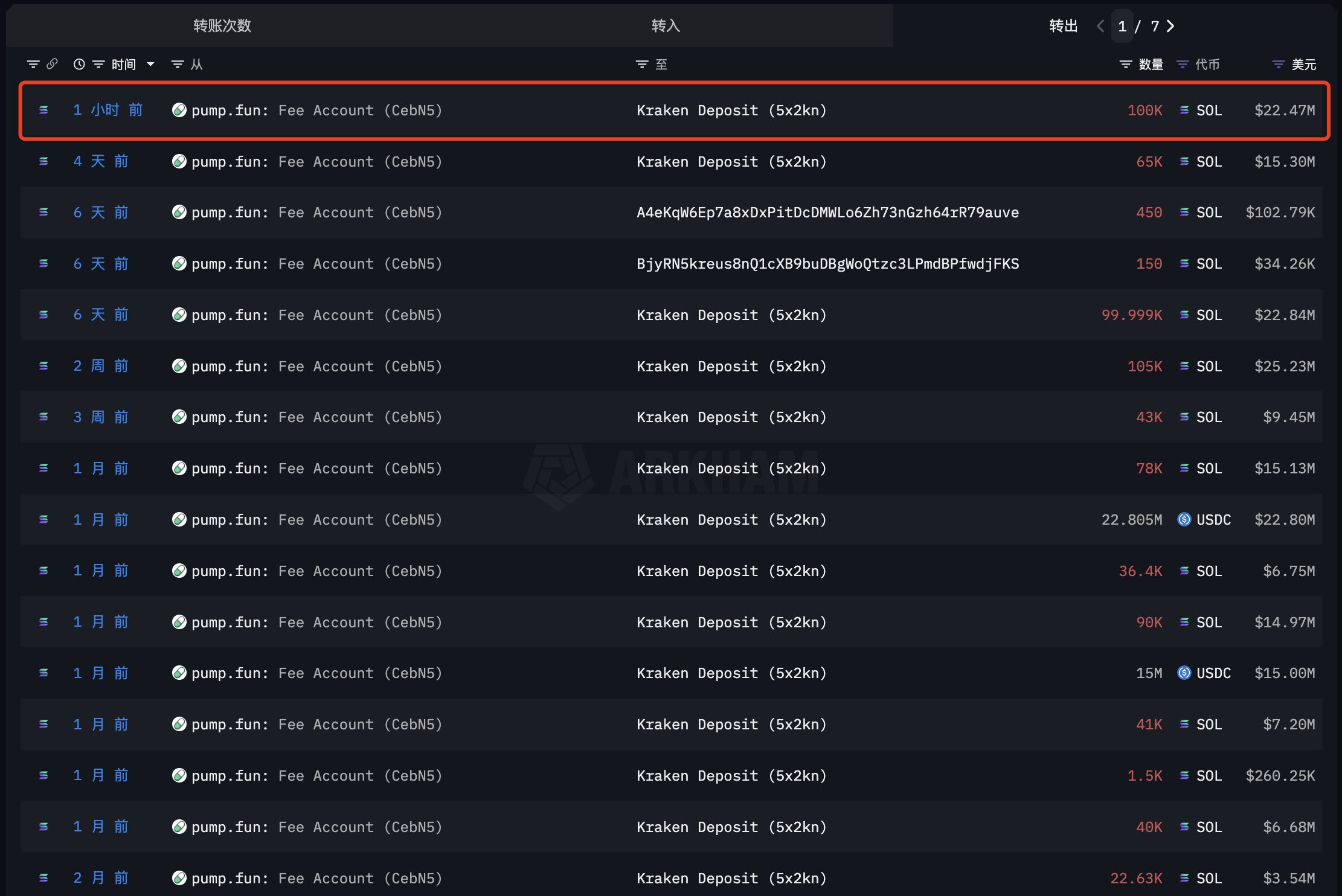
Task: Click the pump.fun logo in the 65K SOL row
Action: coord(179,161)
